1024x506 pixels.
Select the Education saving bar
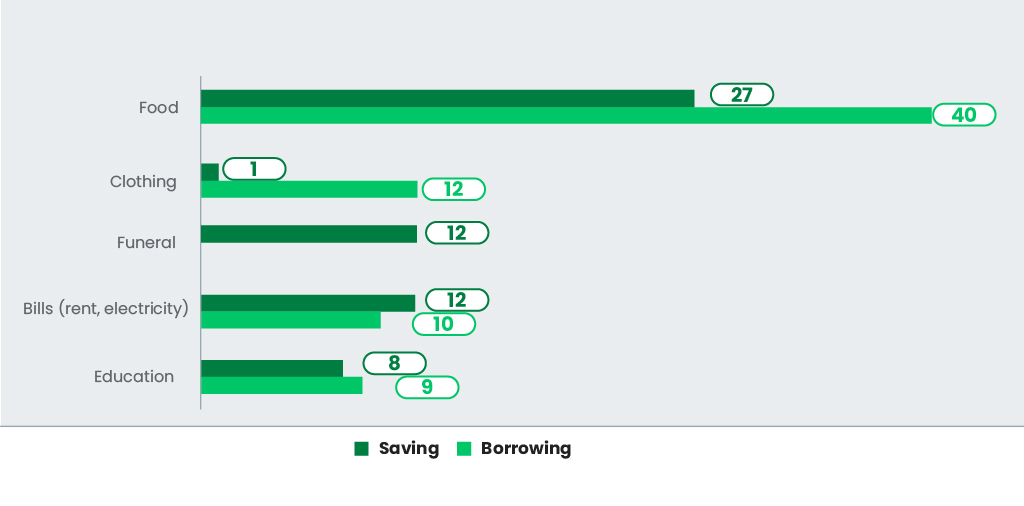[272, 368]
